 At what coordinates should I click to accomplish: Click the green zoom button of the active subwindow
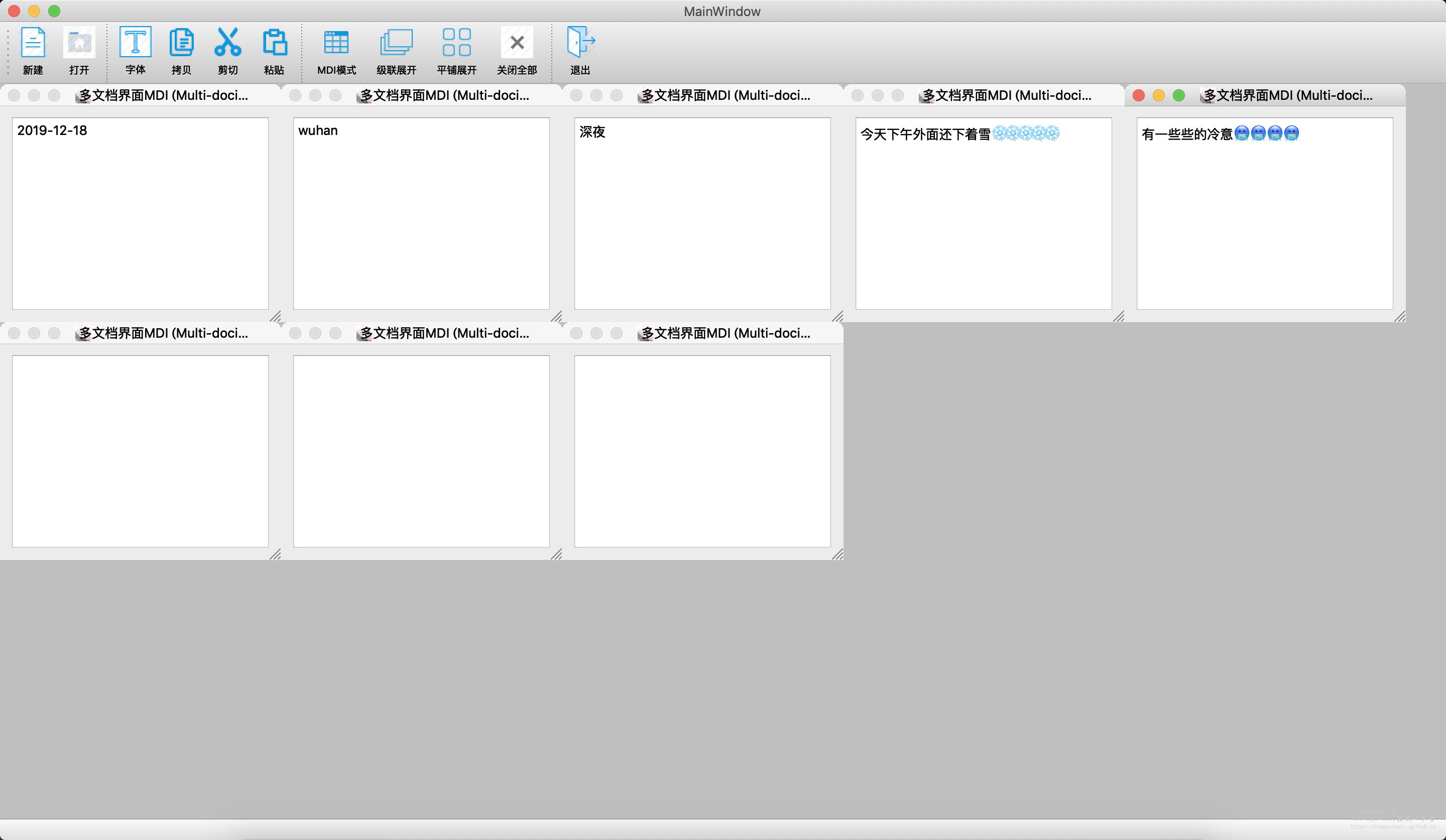pos(1178,95)
